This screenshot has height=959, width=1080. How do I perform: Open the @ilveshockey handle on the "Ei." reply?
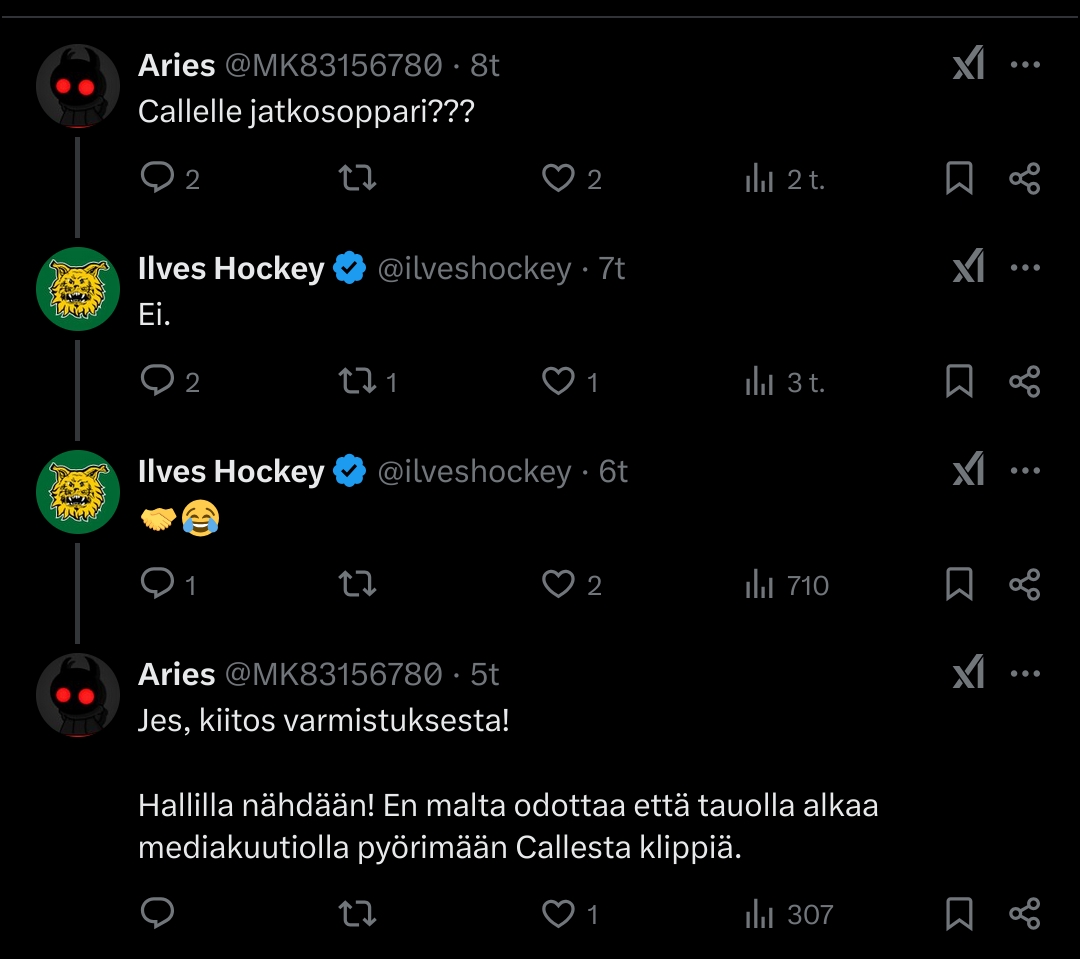[x=474, y=269]
